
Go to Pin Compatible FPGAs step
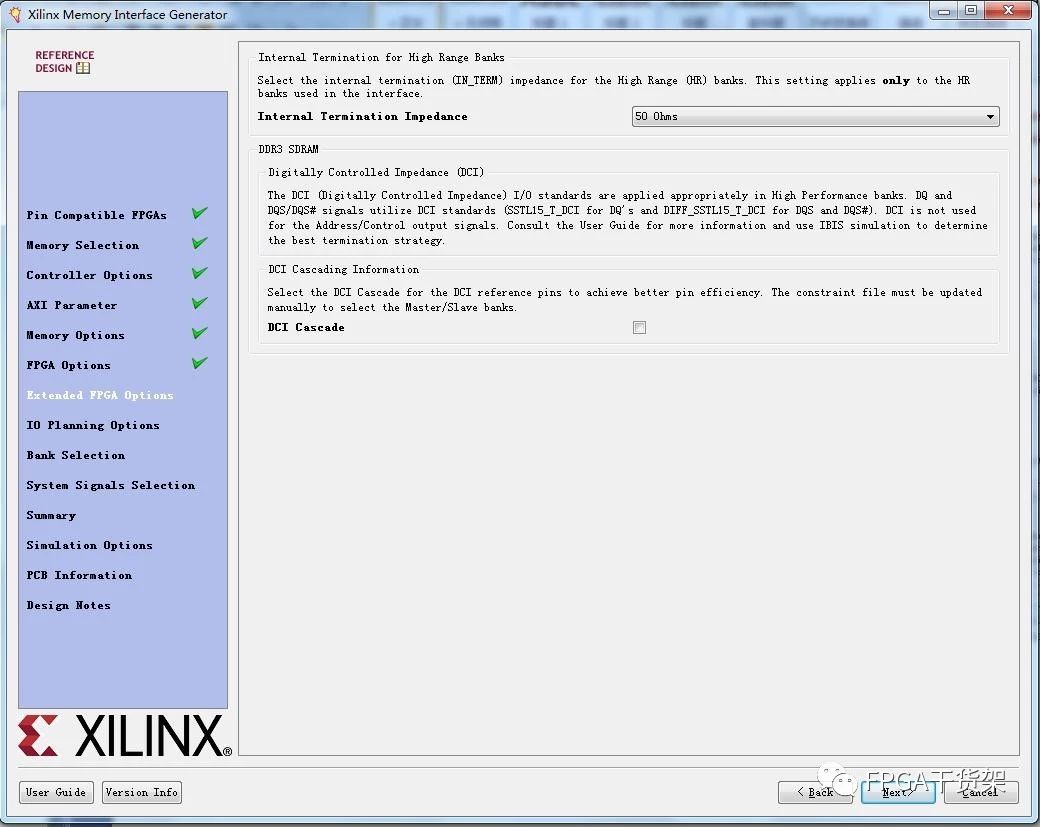tap(97, 215)
